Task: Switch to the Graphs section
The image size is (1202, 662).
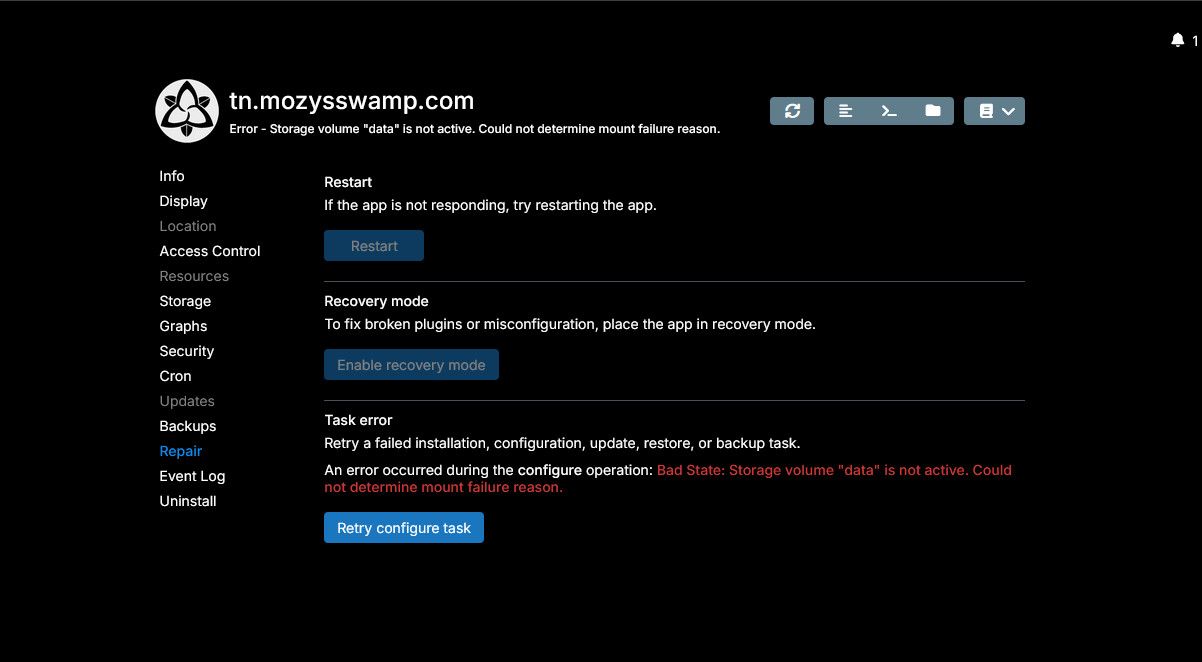Action: coord(183,326)
